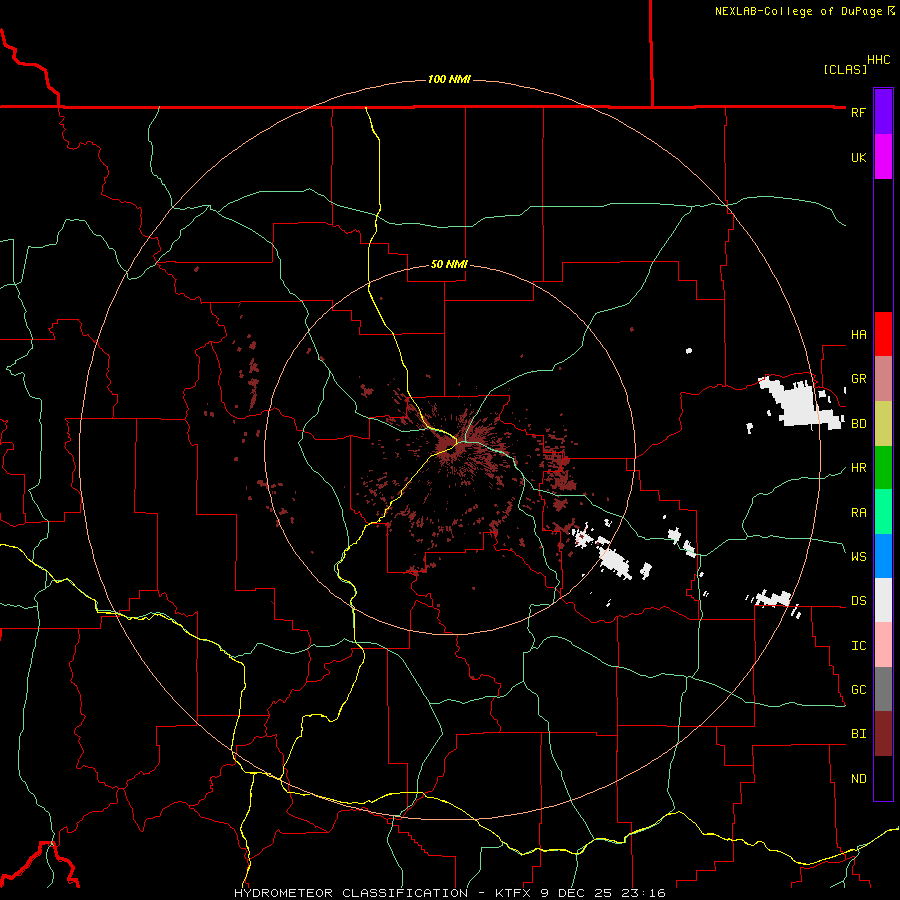Viewport: 900px width, 900px height.
Task: Click the 100 NMI range ring label
Action: (x=449, y=79)
